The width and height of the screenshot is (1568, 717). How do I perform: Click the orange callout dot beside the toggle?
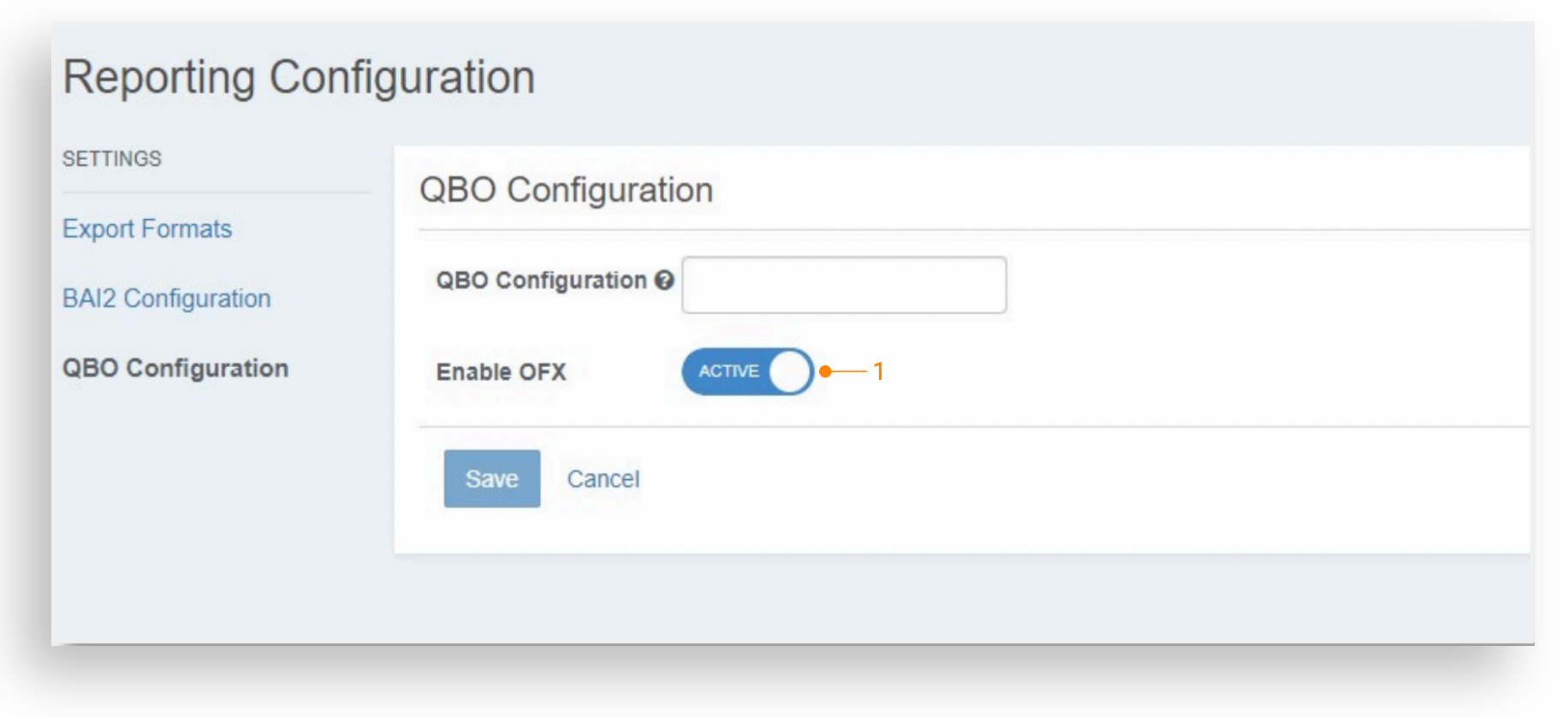pyautogui.click(x=825, y=371)
